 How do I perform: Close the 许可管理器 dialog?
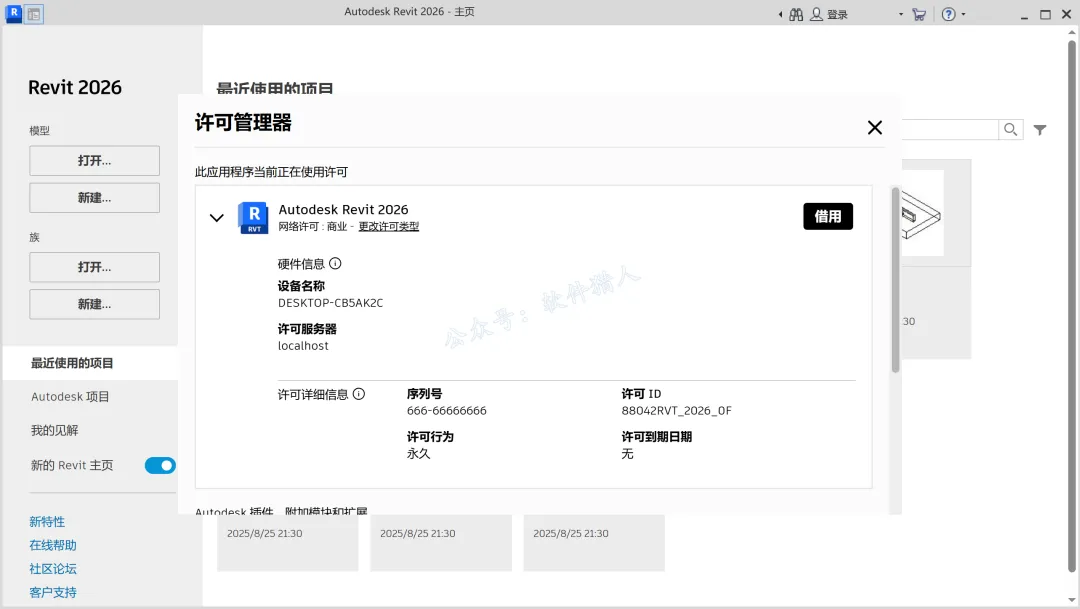875,127
